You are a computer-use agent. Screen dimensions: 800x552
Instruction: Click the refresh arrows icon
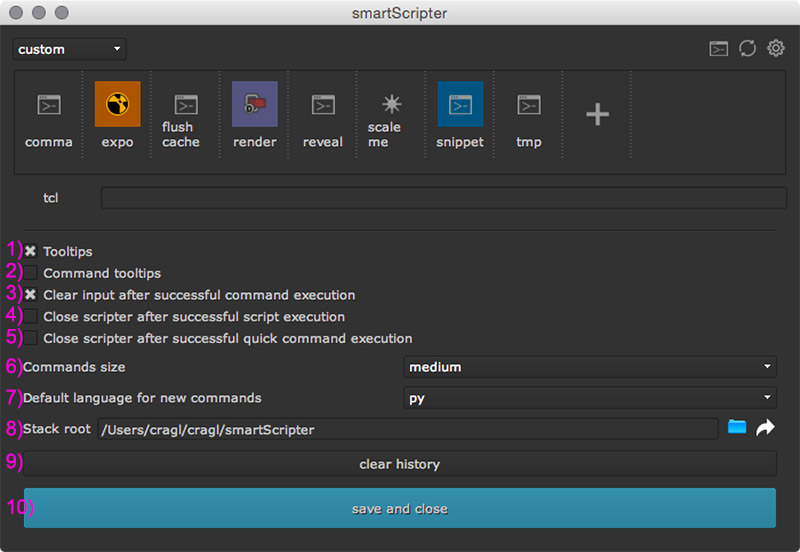(747, 48)
